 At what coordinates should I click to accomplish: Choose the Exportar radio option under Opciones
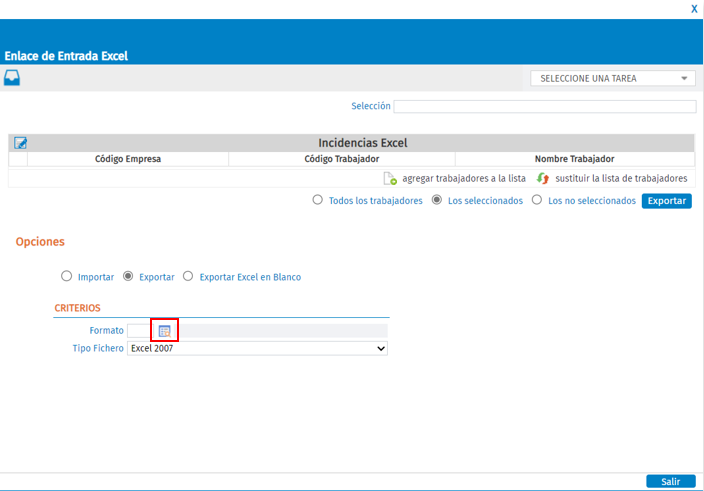pos(128,276)
